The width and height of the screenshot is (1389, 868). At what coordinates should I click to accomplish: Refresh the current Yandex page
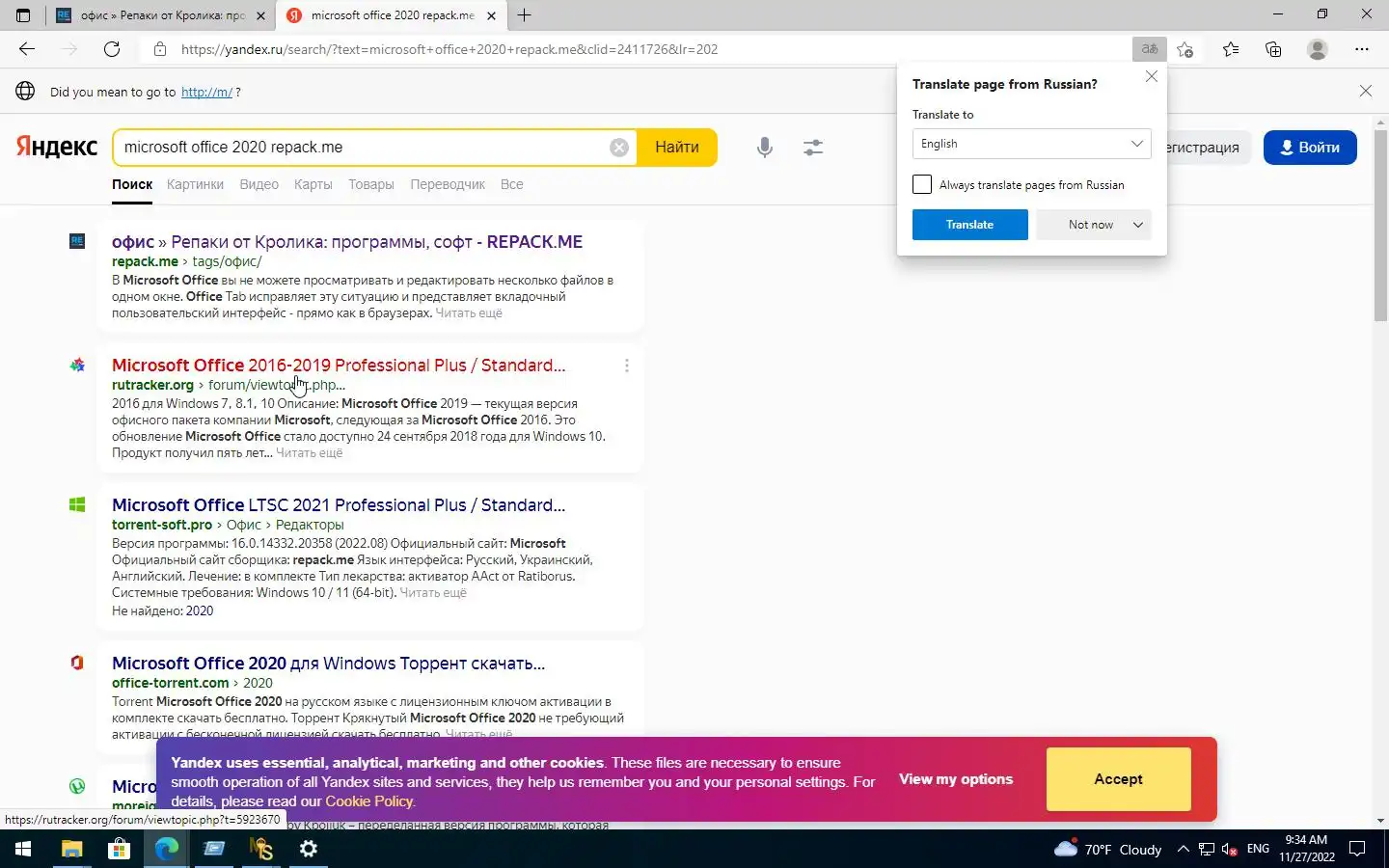112,49
